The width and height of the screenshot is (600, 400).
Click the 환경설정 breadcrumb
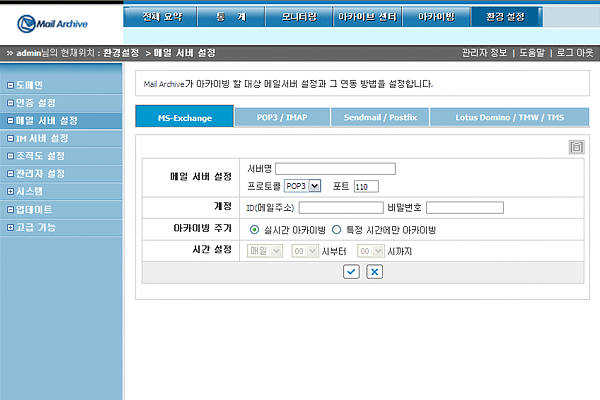pyautogui.click(x=121, y=53)
